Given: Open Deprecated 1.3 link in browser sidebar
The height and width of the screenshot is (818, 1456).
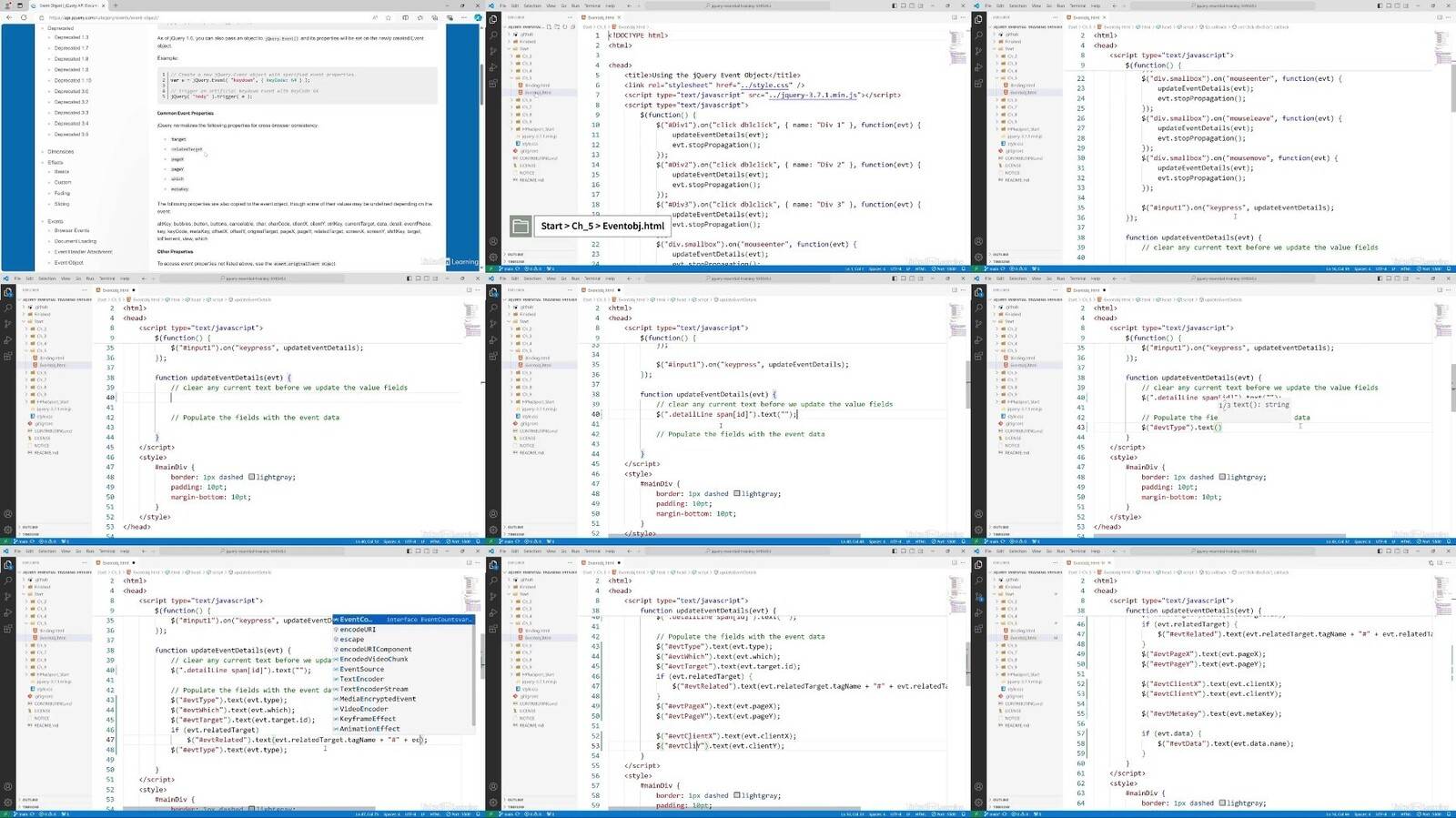Looking at the screenshot, I should [71, 37].
